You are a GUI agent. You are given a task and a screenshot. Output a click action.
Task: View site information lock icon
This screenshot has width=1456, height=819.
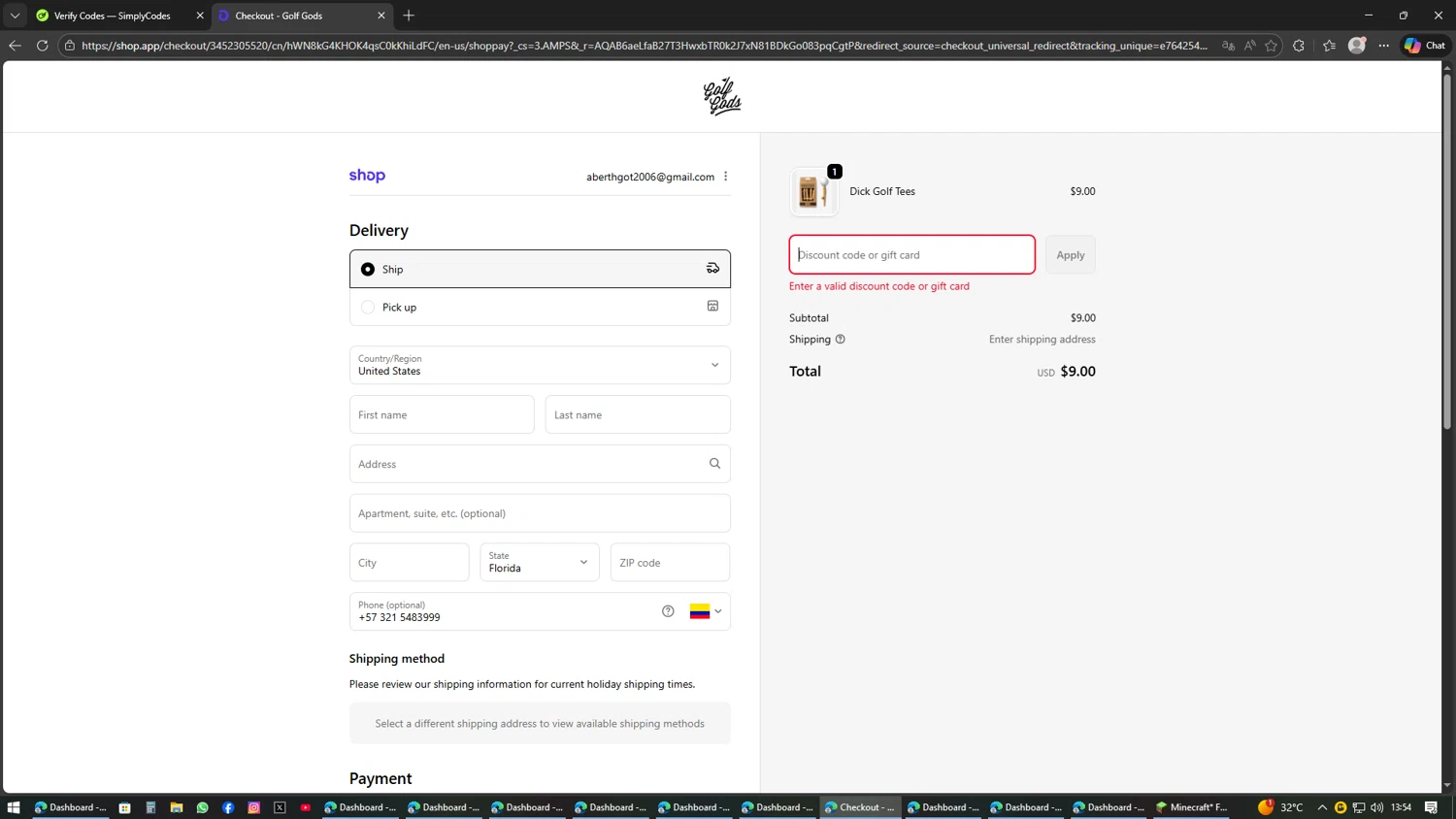tap(70, 46)
